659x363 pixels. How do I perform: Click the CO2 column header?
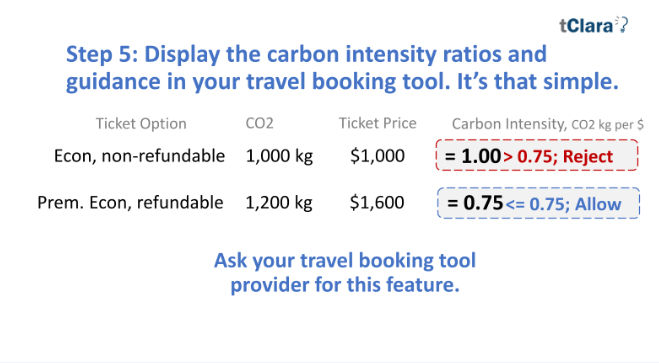click(x=259, y=123)
